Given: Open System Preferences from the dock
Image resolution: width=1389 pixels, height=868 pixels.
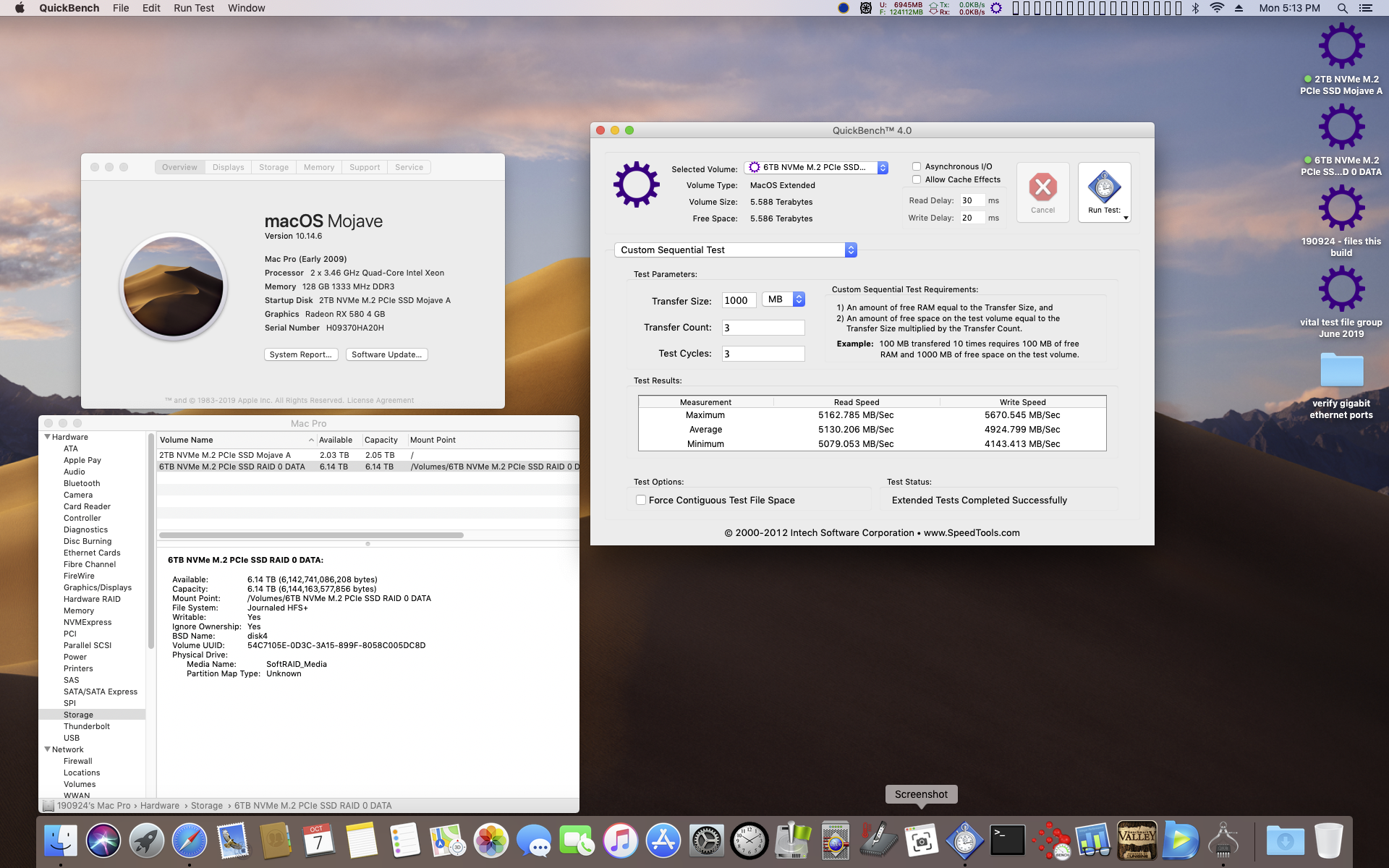Looking at the screenshot, I should tap(706, 841).
